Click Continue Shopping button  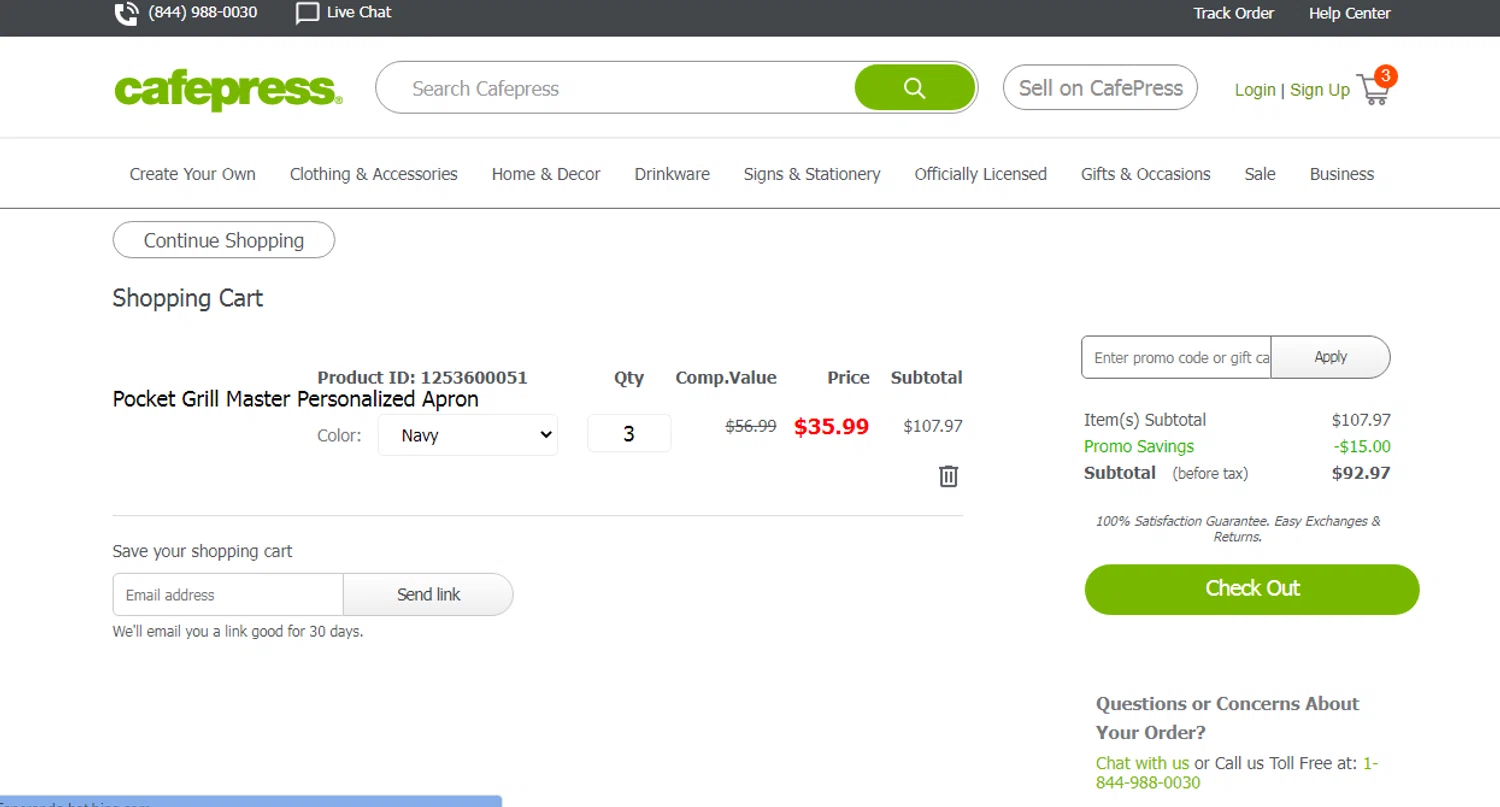[224, 240]
